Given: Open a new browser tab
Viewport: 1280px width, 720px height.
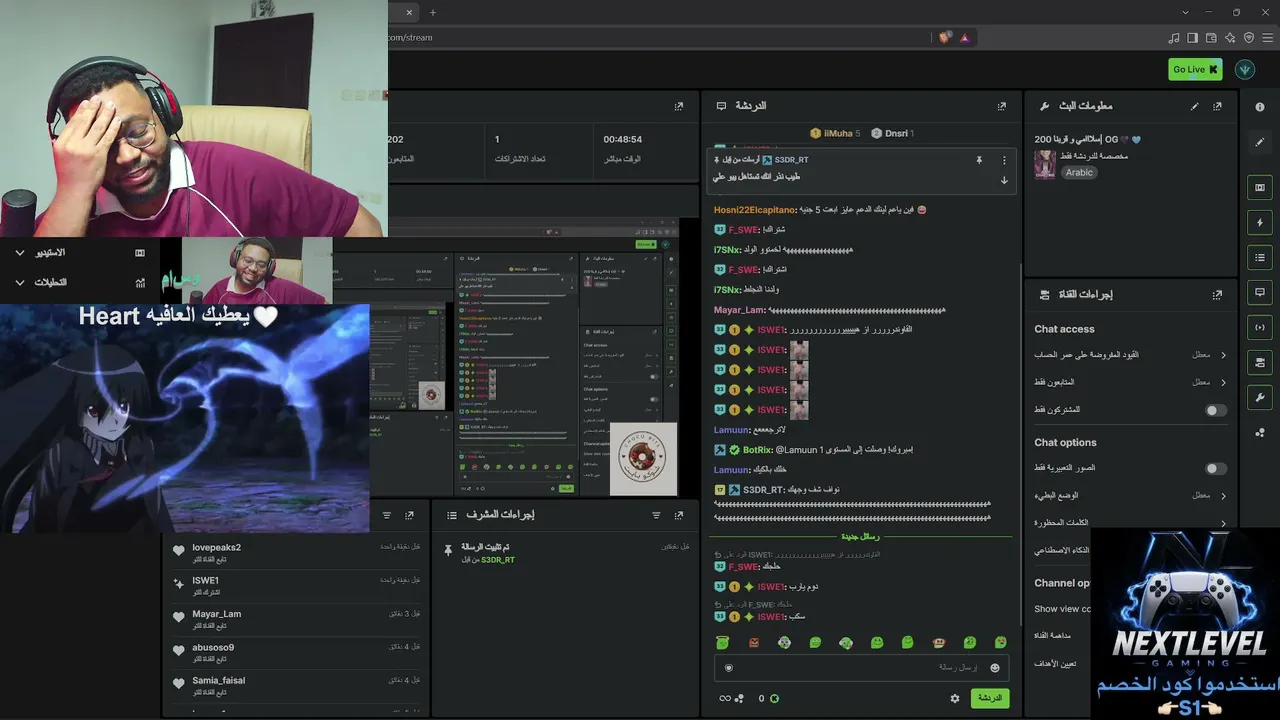Looking at the screenshot, I should tap(433, 12).
